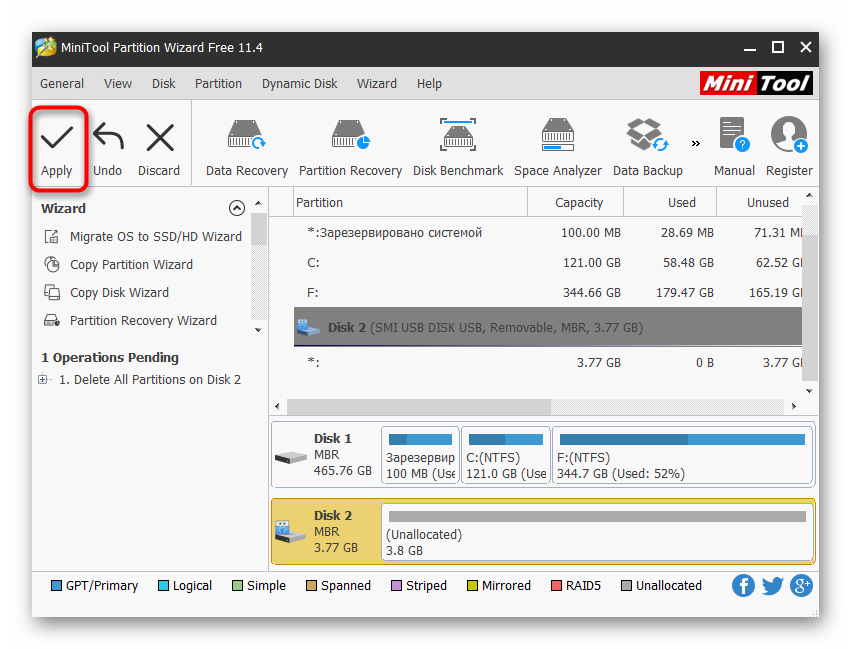Collapse the Wizard panel section

(x=237, y=208)
